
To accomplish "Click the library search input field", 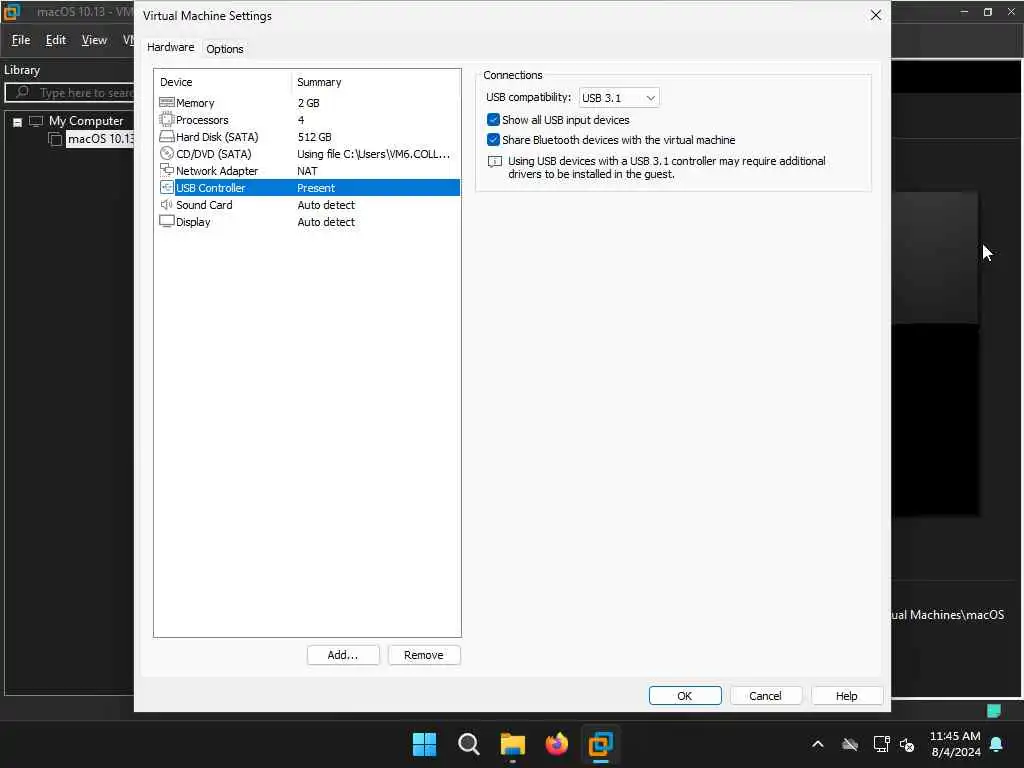I will point(71,93).
